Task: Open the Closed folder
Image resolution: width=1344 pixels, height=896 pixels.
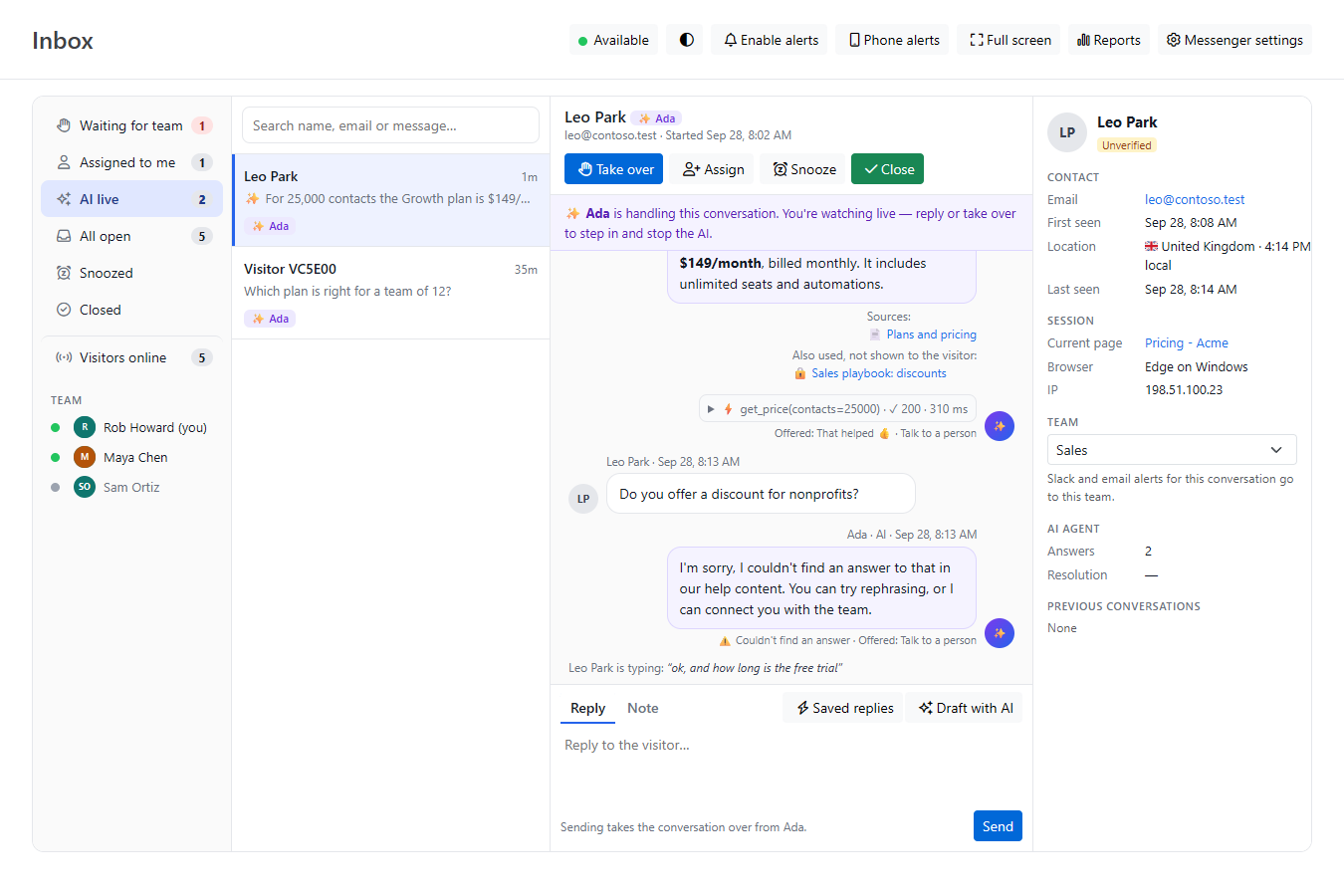Action: [131, 310]
